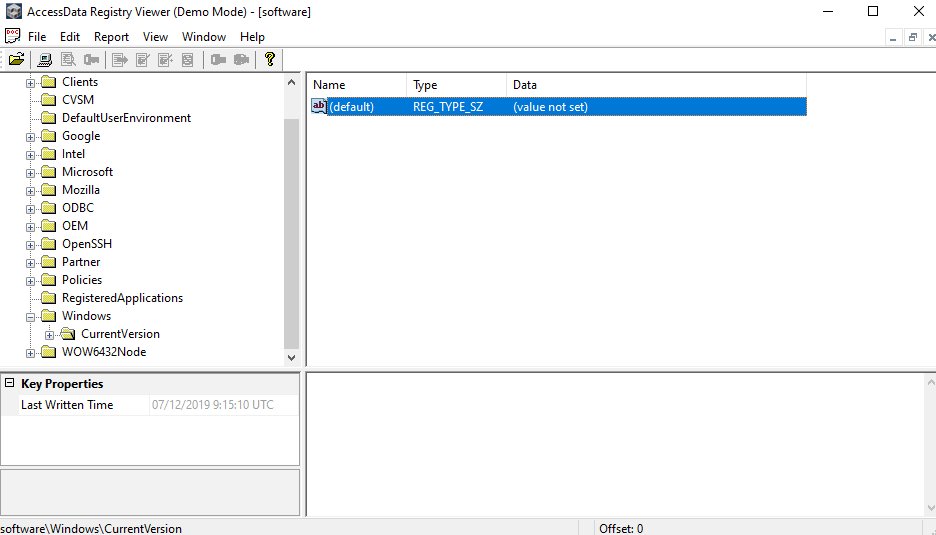Expand the Mozilla key

tap(30, 191)
